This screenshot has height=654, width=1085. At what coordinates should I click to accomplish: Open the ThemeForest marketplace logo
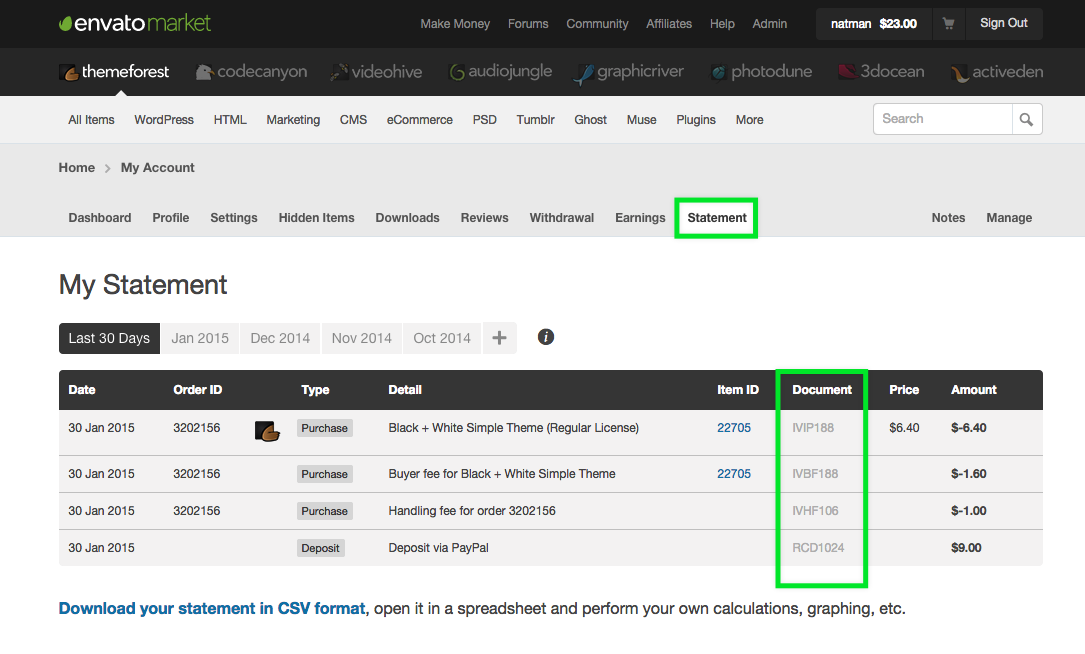click(x=114, y=72)
